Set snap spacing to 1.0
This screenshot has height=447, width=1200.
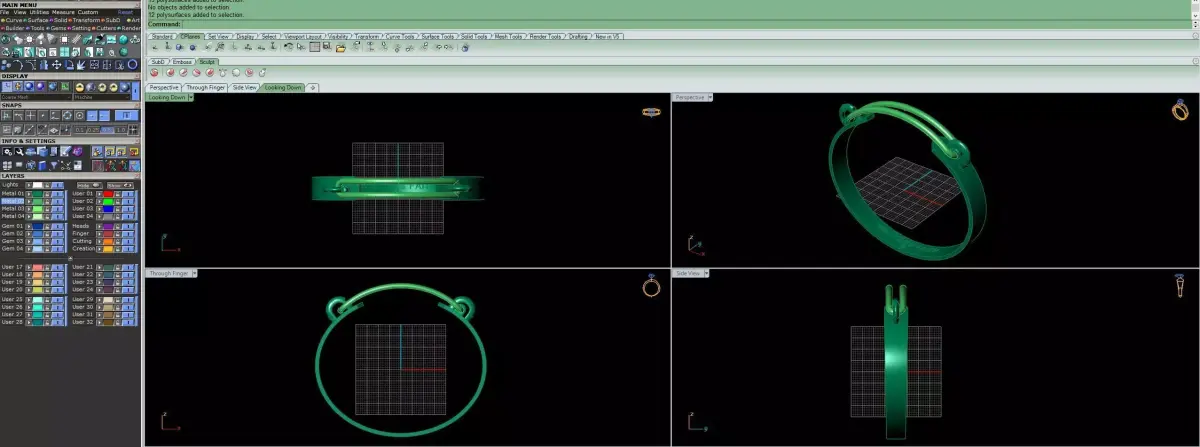(121, 130)
